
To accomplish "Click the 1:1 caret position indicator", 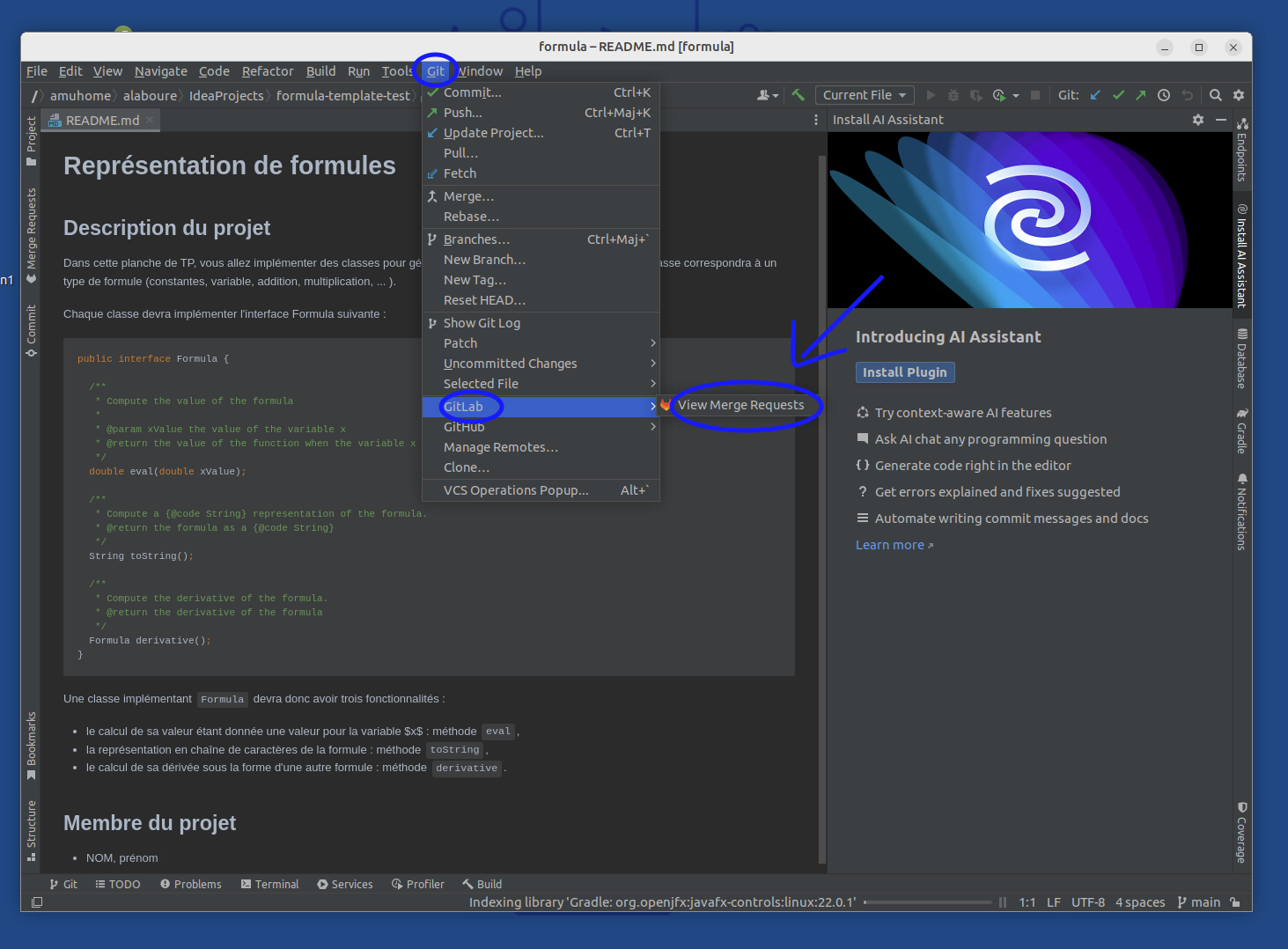I will click(1027, 902).
